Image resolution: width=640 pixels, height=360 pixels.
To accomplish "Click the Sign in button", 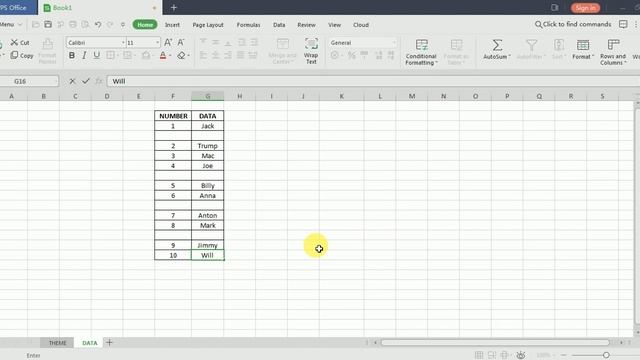I will click(585, 8).
